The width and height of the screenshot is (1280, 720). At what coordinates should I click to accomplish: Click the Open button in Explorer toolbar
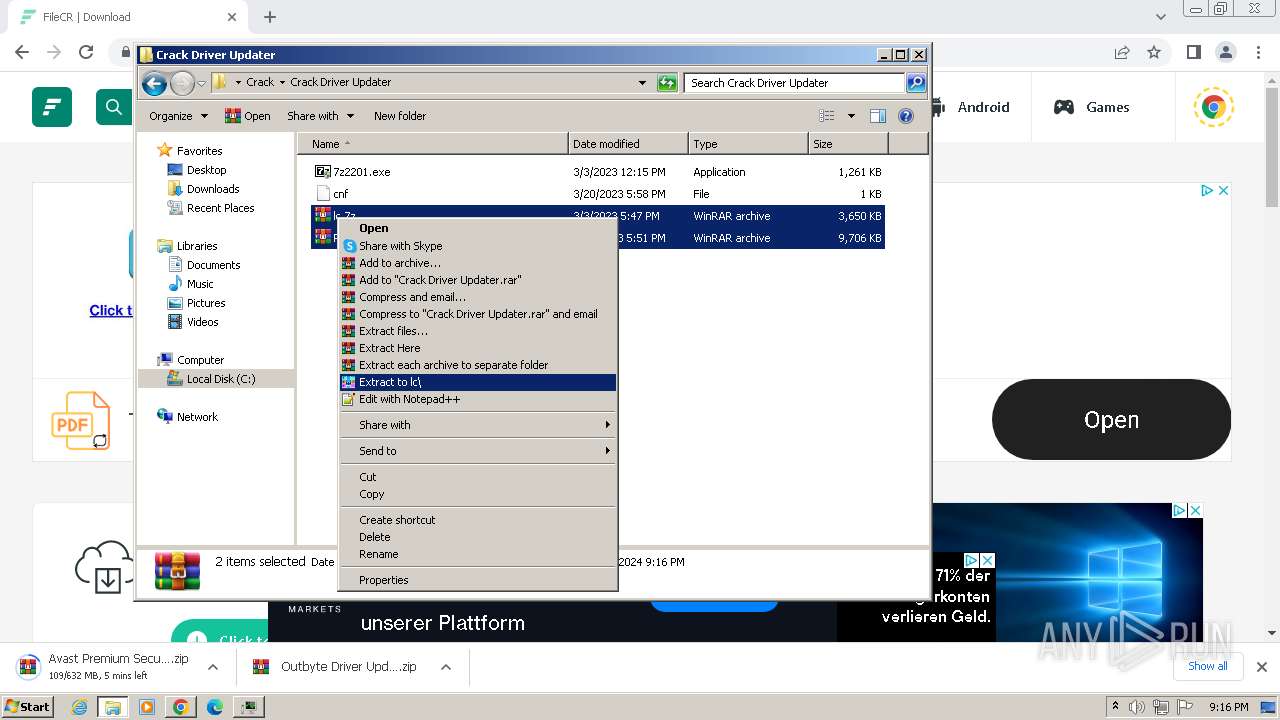pyautogui.click(x=247, y=116)
